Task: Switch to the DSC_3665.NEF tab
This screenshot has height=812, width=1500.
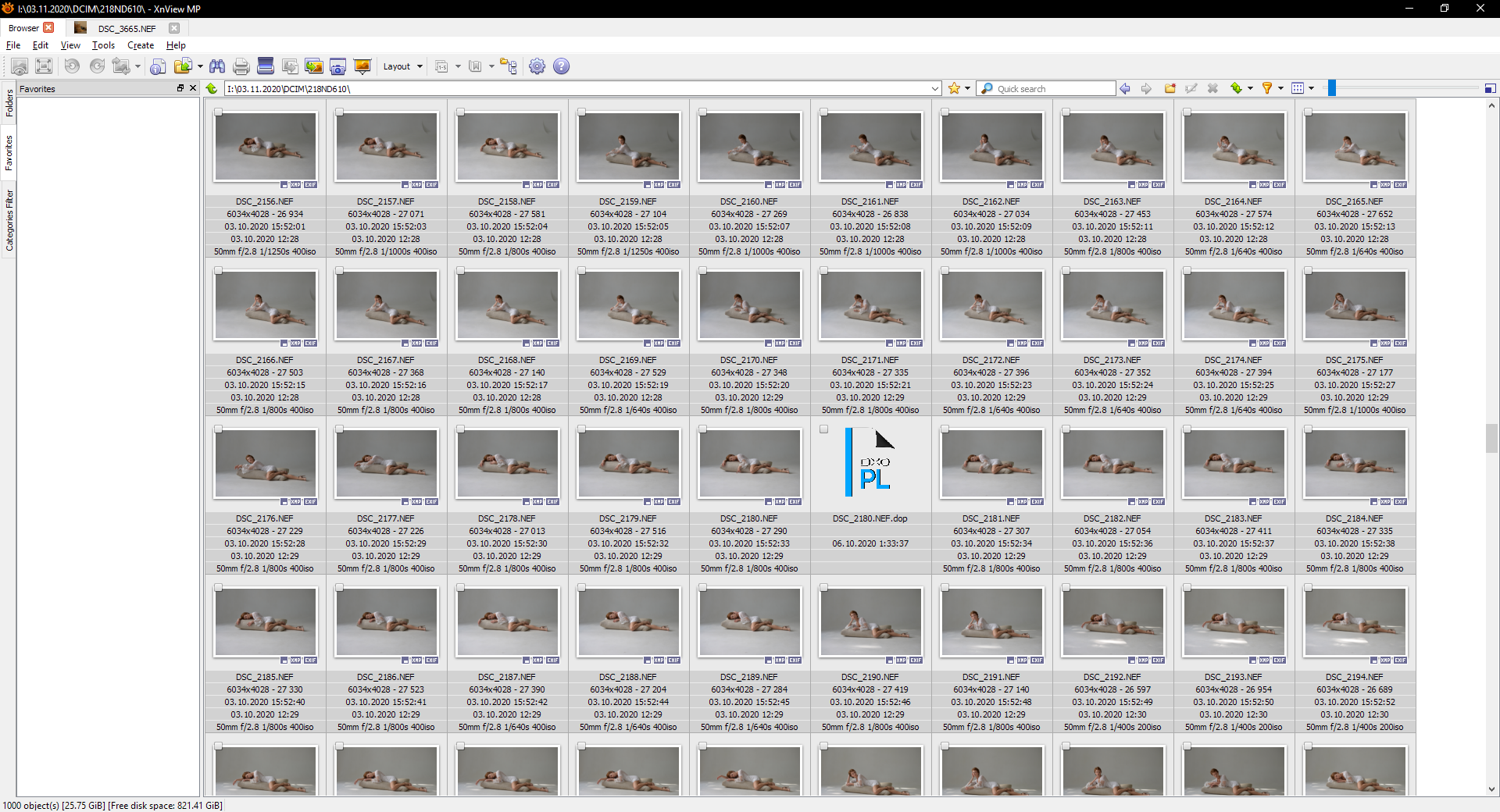Action: click(x=126, y=28)
